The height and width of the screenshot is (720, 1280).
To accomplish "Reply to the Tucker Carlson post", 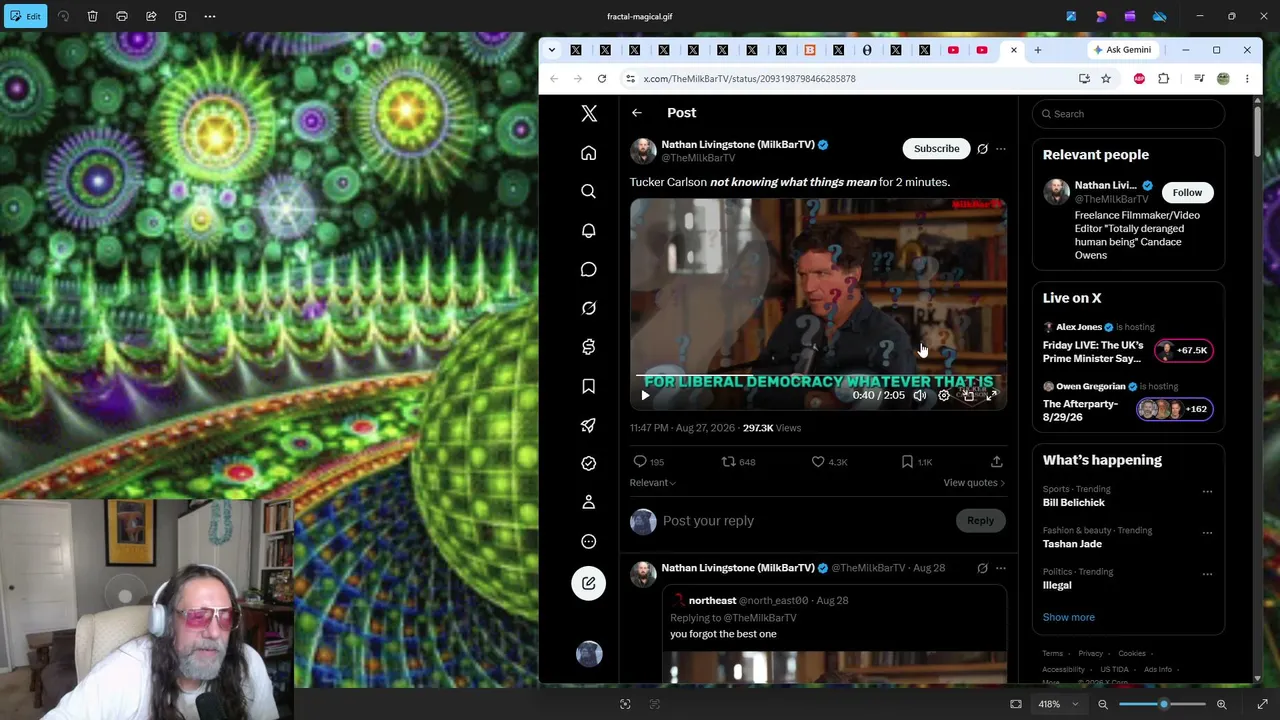I will click(640, 462).
